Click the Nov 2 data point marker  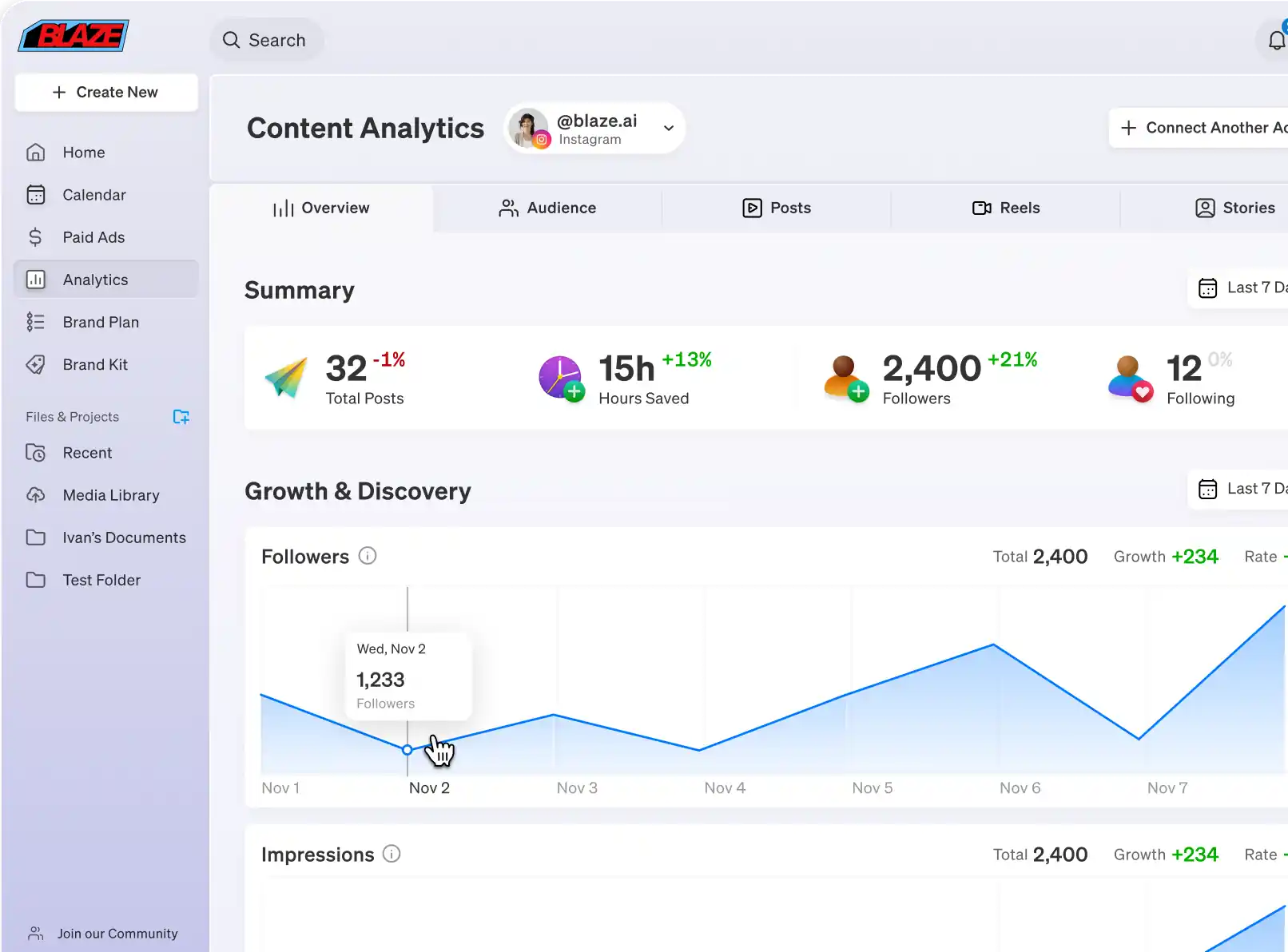pos(407,750)
